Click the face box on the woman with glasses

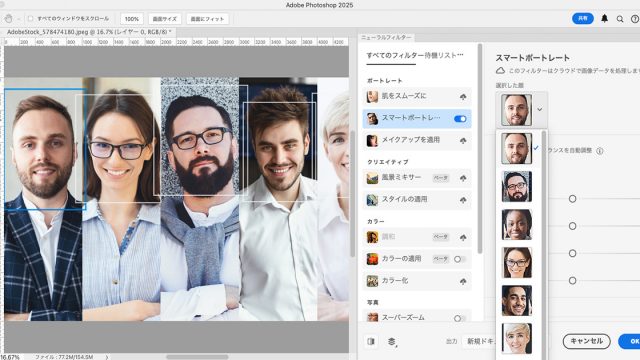[x=118, y=149]
